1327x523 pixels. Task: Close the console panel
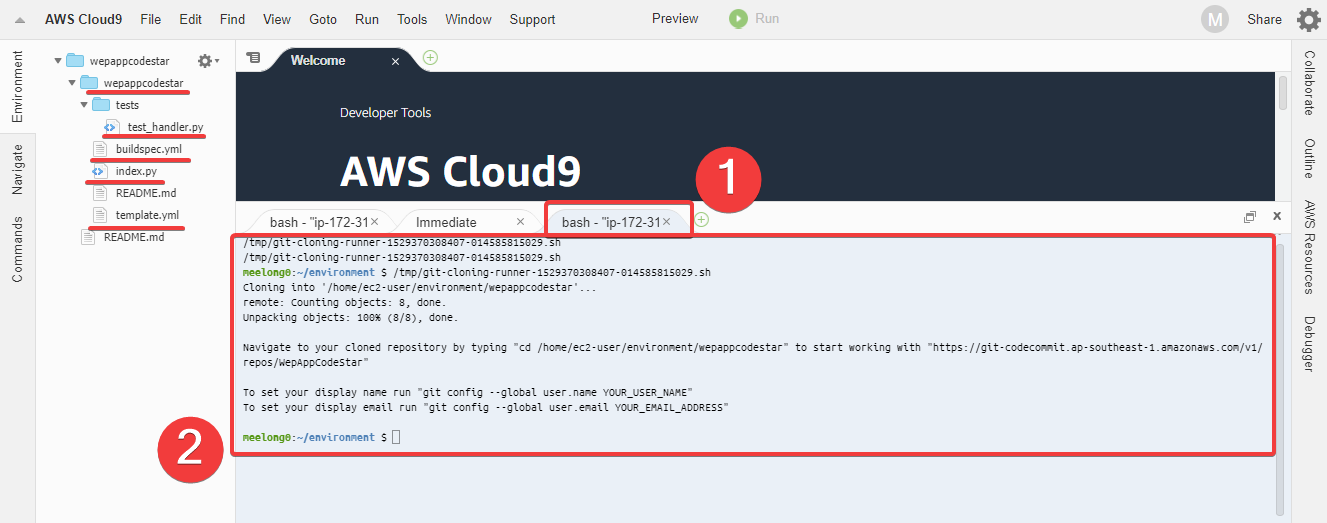pos(1277,216)
